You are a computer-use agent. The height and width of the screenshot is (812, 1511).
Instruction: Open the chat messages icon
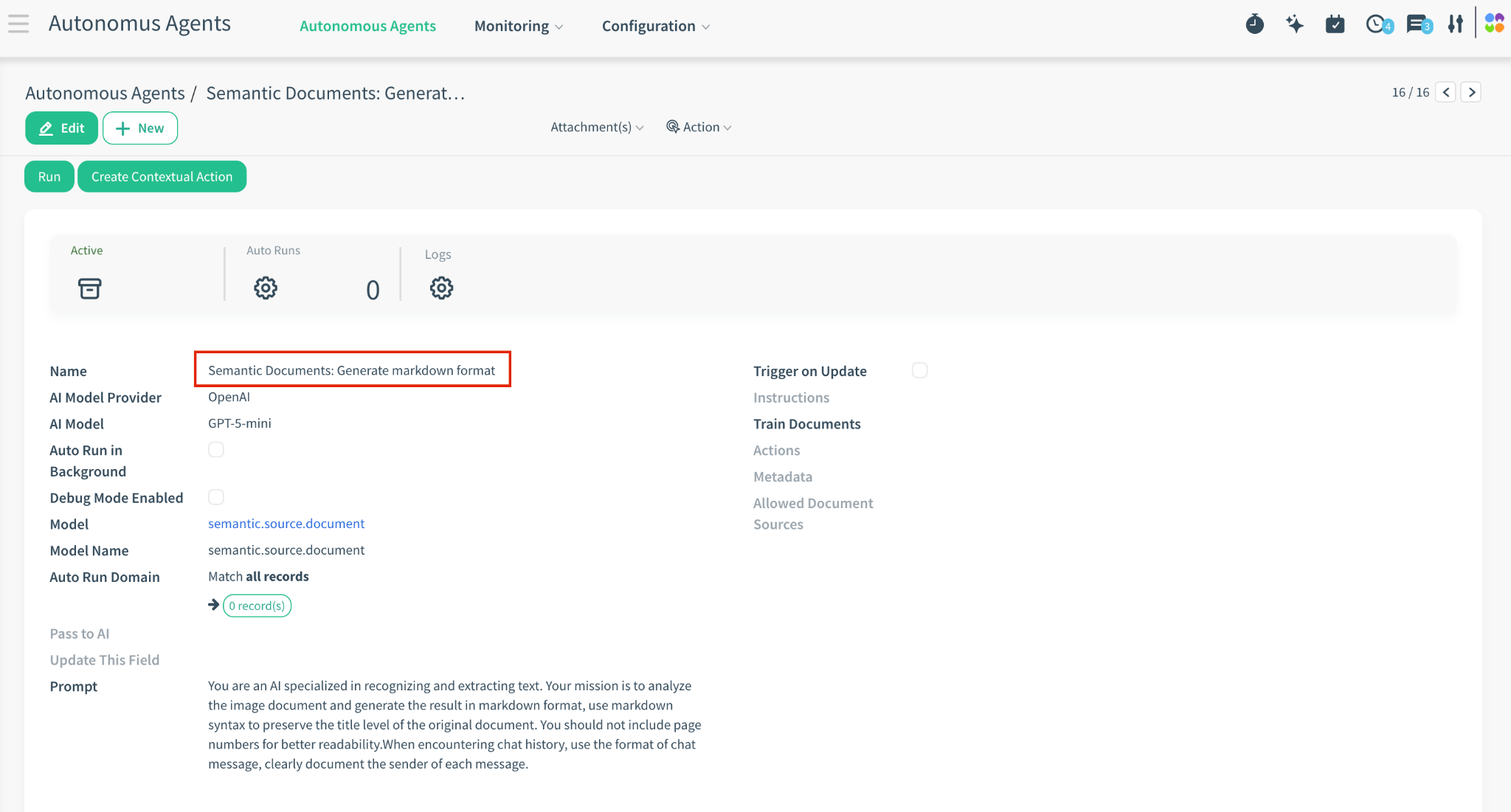(x=1417, y=24)
